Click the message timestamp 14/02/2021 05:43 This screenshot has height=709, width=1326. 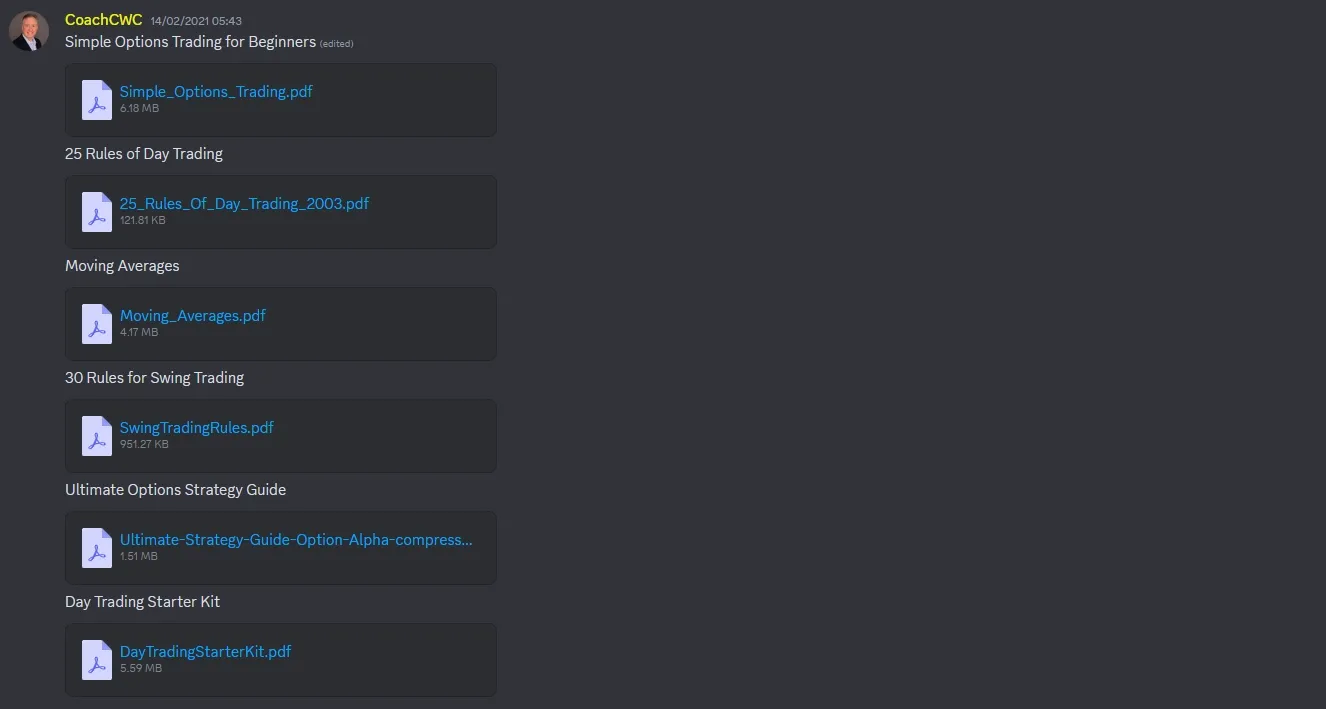[196, 21]
